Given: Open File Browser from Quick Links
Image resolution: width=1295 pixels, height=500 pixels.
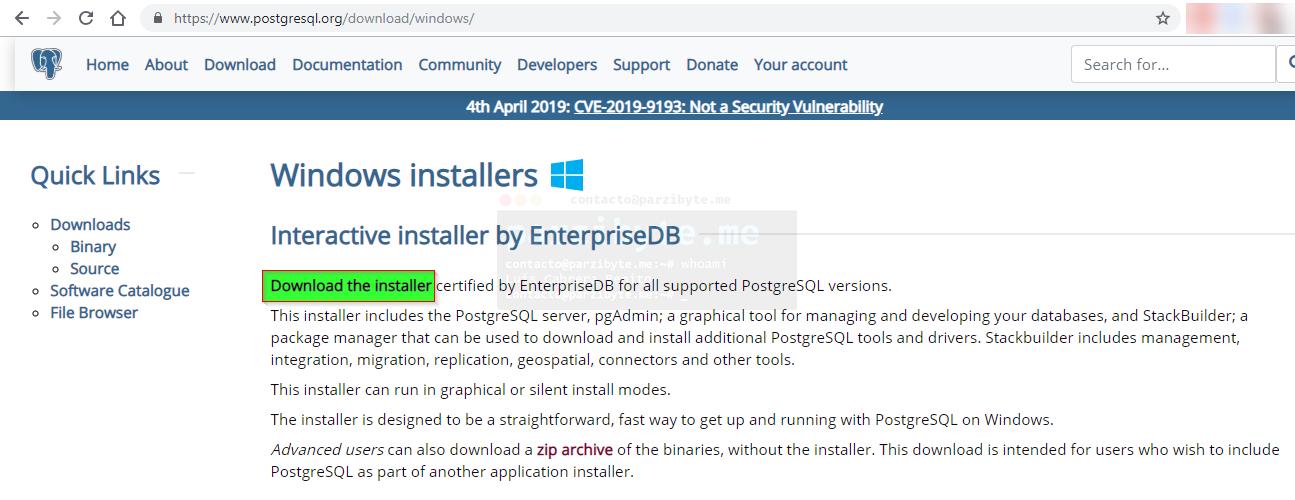Looking at the screenshot, I should click(x=94, y=313).
